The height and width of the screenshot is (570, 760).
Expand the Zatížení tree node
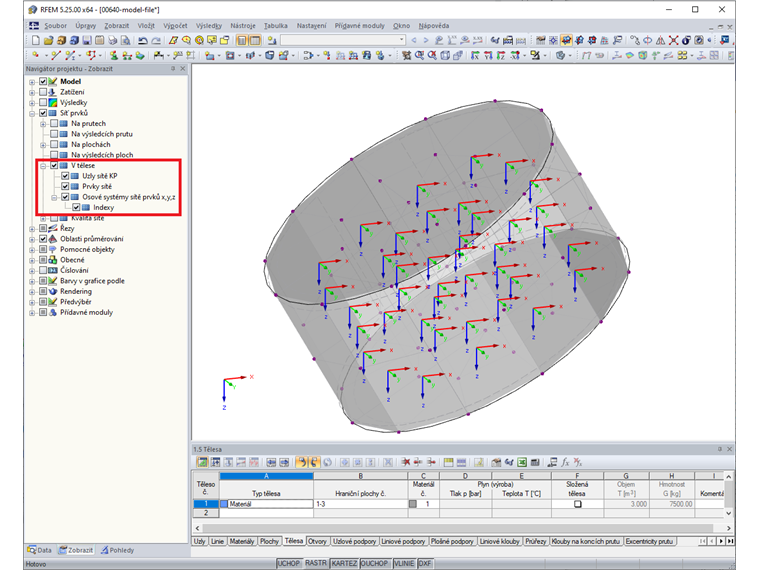(x=32, y=92)
